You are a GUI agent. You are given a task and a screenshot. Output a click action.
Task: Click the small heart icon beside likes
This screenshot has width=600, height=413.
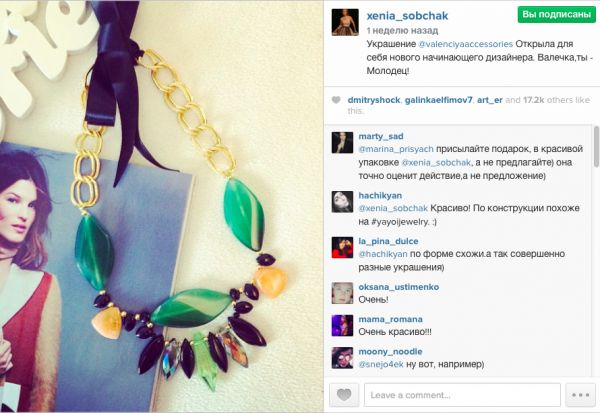[336, 100]
